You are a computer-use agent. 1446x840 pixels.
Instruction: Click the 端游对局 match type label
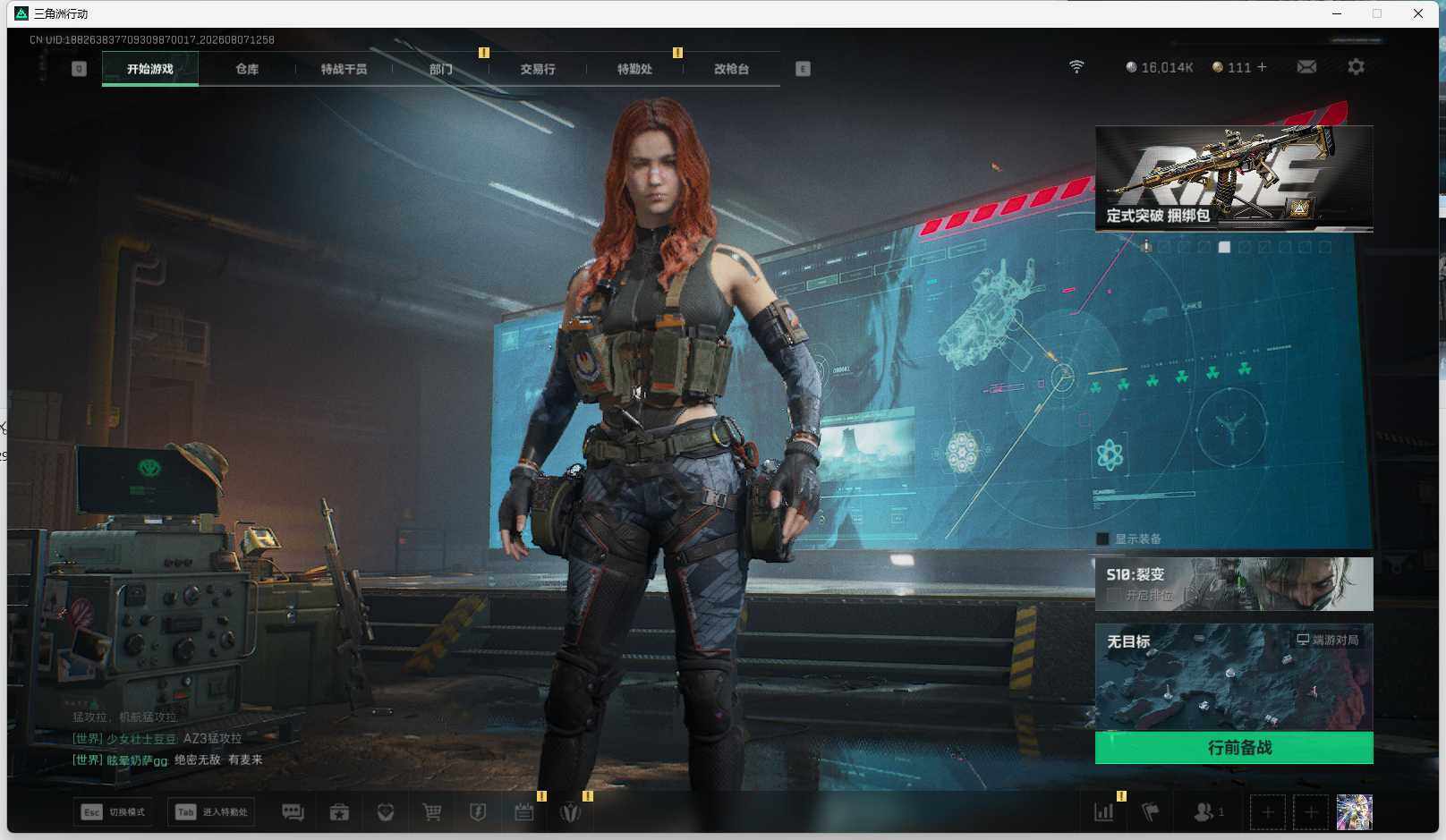(1328, 640)
